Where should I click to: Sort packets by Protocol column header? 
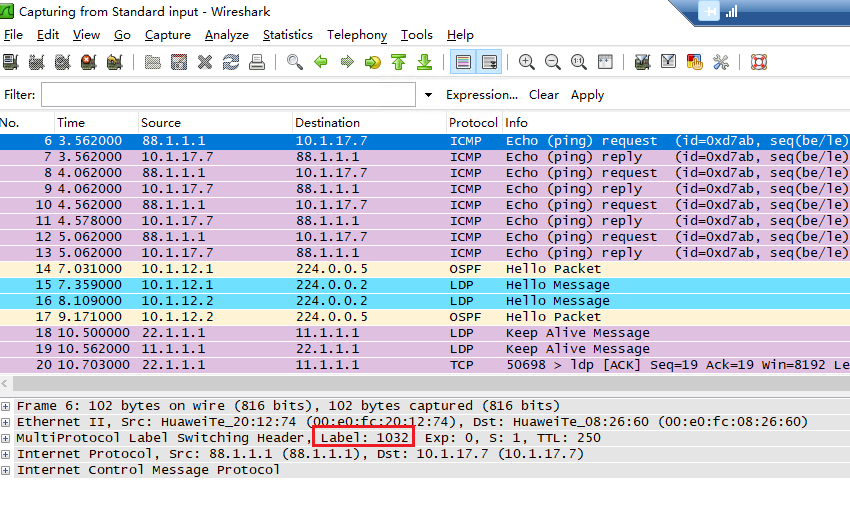coord(473,122)
